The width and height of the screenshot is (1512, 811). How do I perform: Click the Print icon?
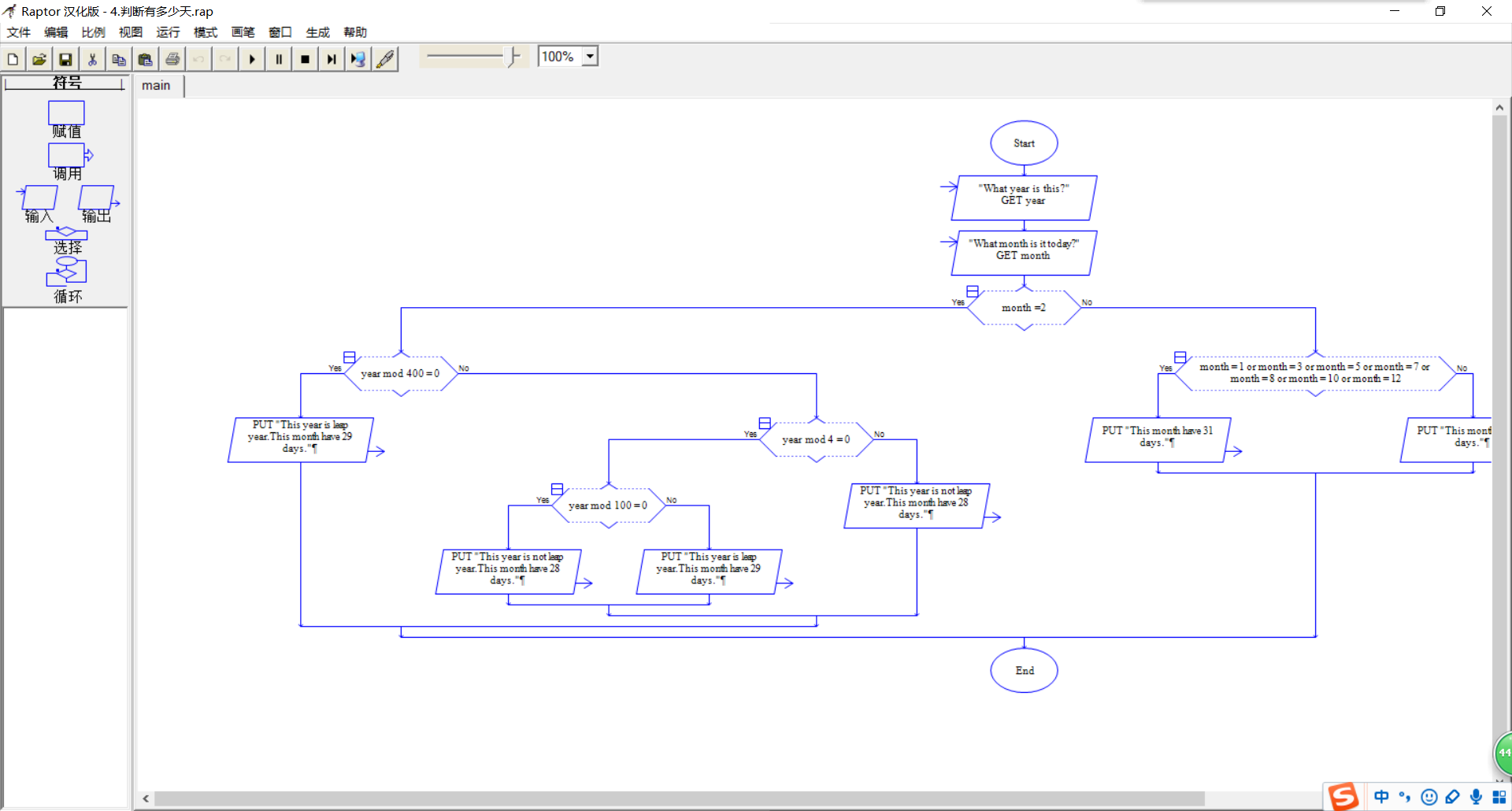click(x=172, y=59)
